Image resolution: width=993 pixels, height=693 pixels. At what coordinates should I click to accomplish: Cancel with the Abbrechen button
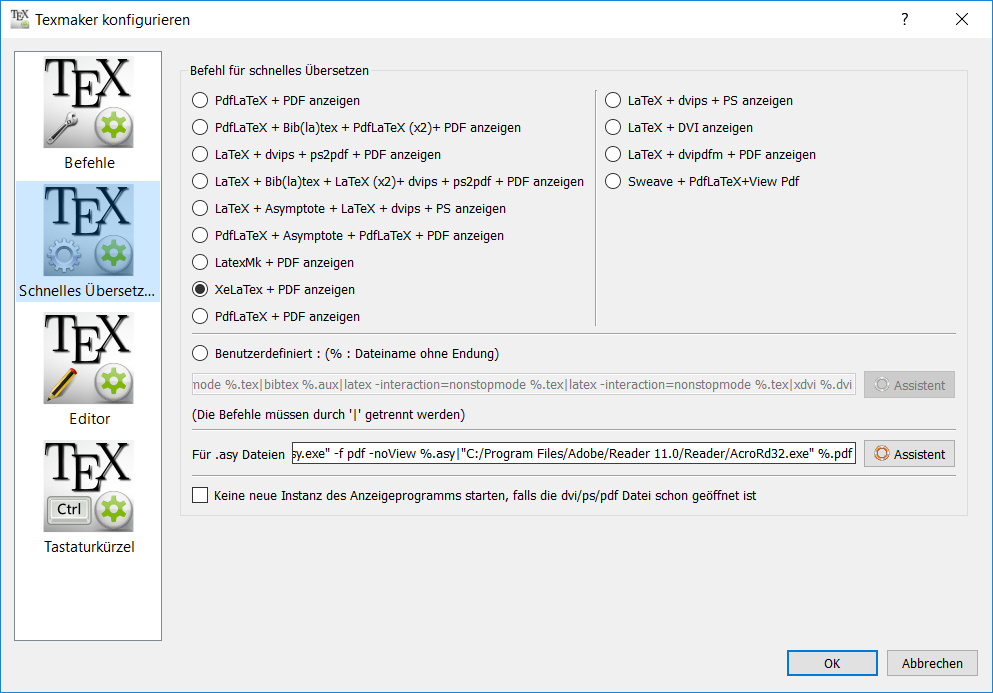pyautogui.click(x=932, y=663)
